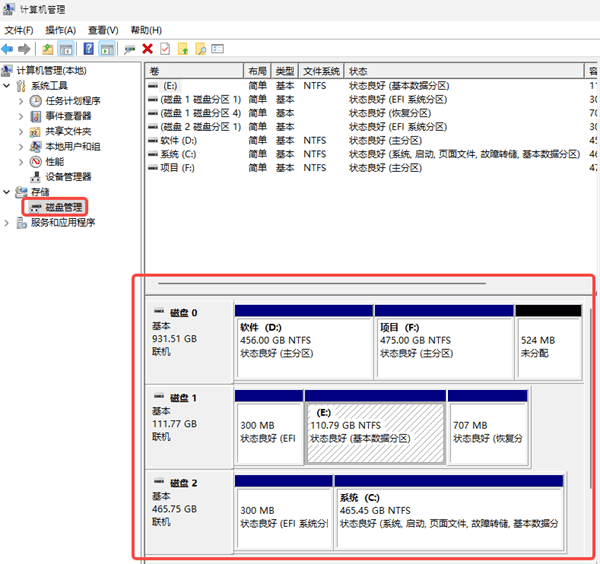The image size is (600, 564).
Task: Open the 操作(A) menu
Action: click(x=60, y=30)
